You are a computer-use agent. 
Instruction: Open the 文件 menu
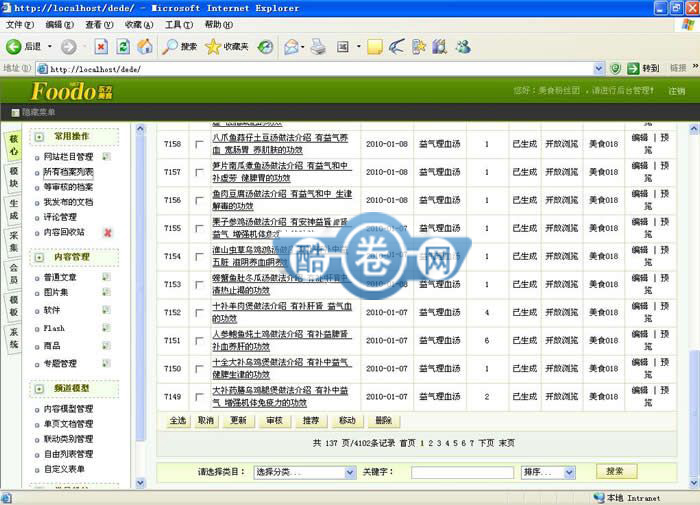pos(20,25)
